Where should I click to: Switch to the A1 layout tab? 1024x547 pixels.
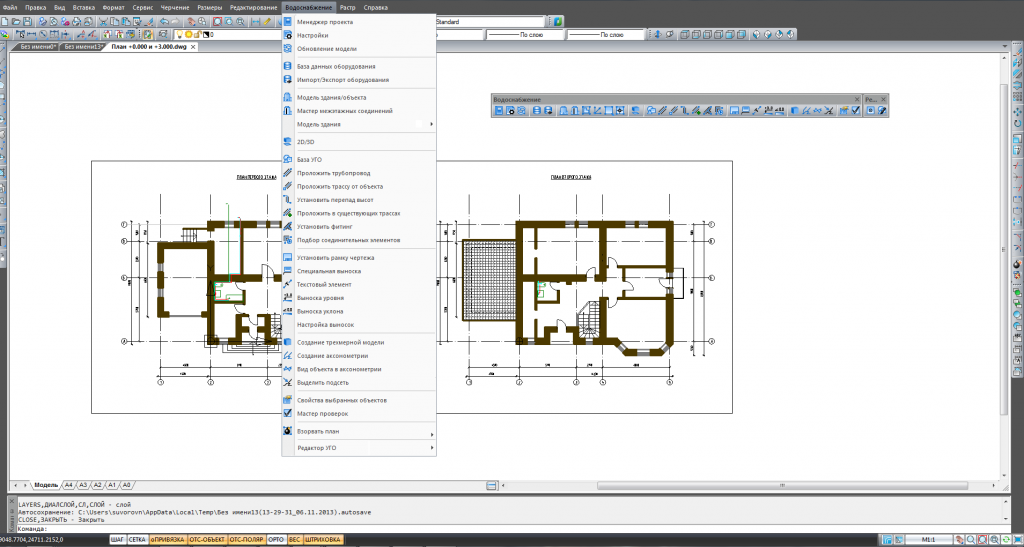pyautogui.click(x=112, y=486)
